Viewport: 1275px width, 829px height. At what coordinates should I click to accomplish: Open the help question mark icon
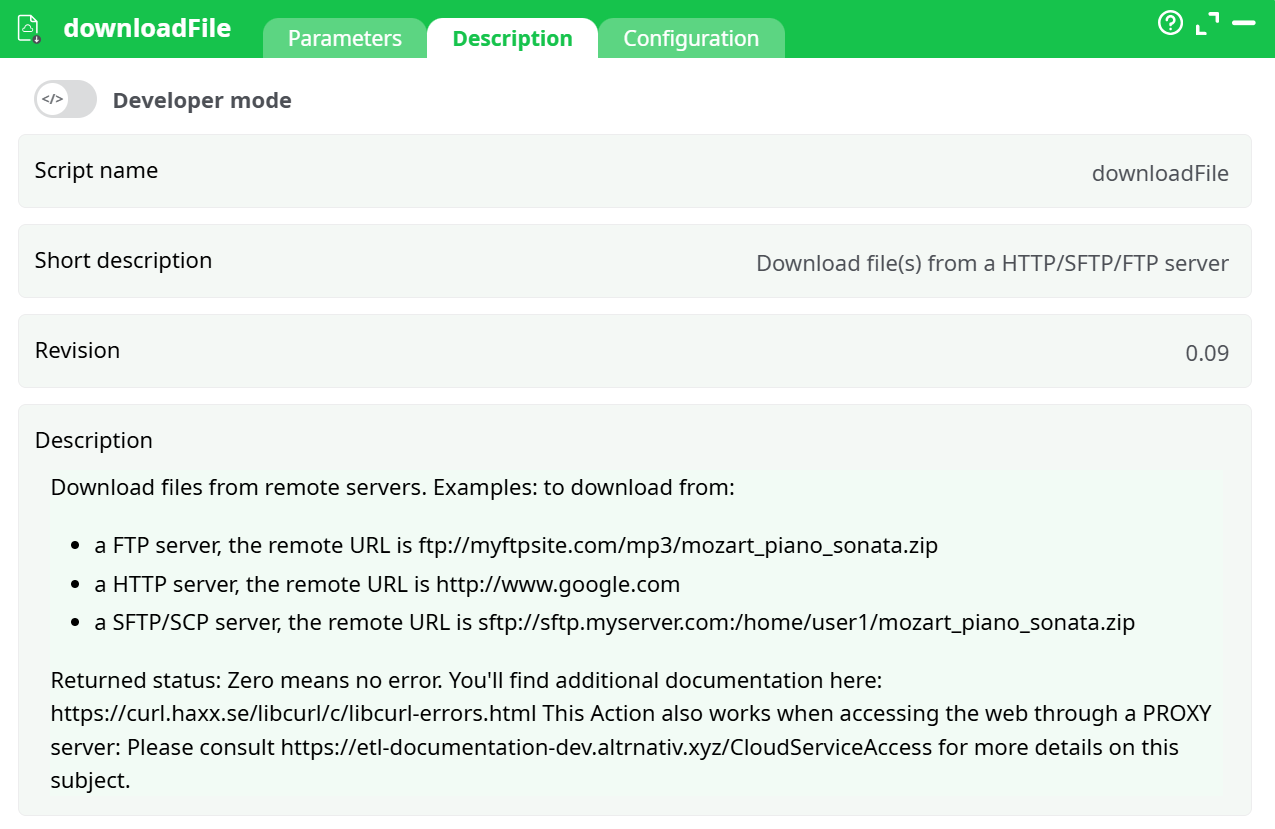1170,24
